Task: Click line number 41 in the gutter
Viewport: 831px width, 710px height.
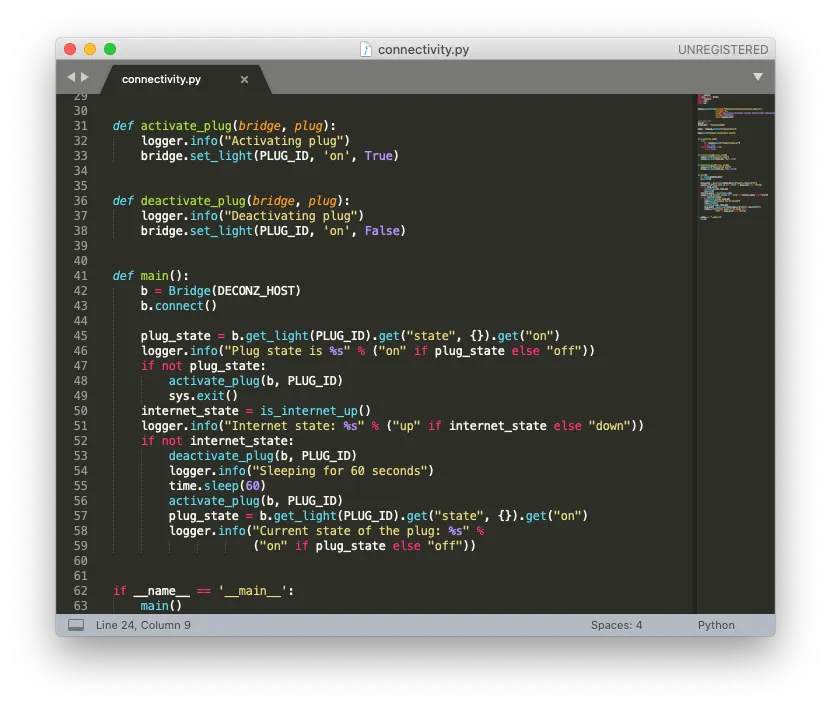Action: click(x=81, y=276)
